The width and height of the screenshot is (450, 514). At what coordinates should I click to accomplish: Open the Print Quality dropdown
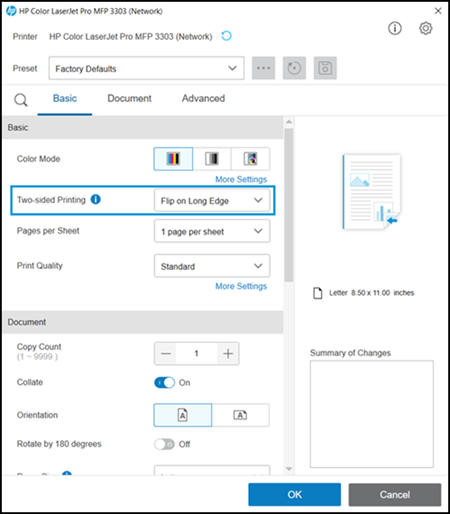point(212,266)
